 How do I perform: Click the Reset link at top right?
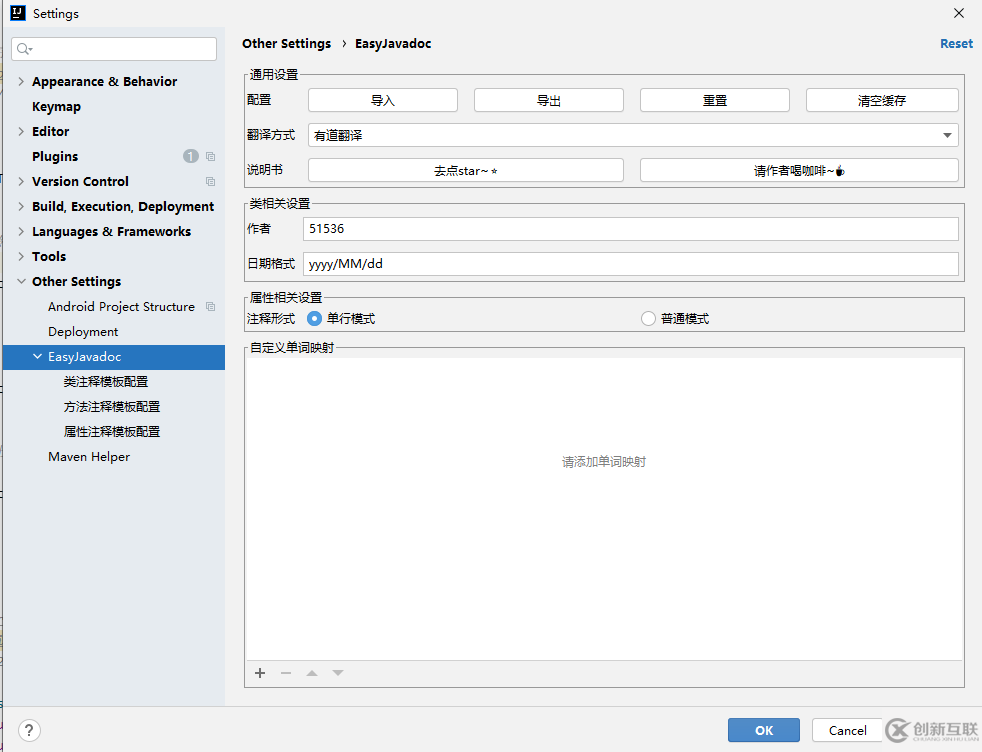(x=956, y=44)
